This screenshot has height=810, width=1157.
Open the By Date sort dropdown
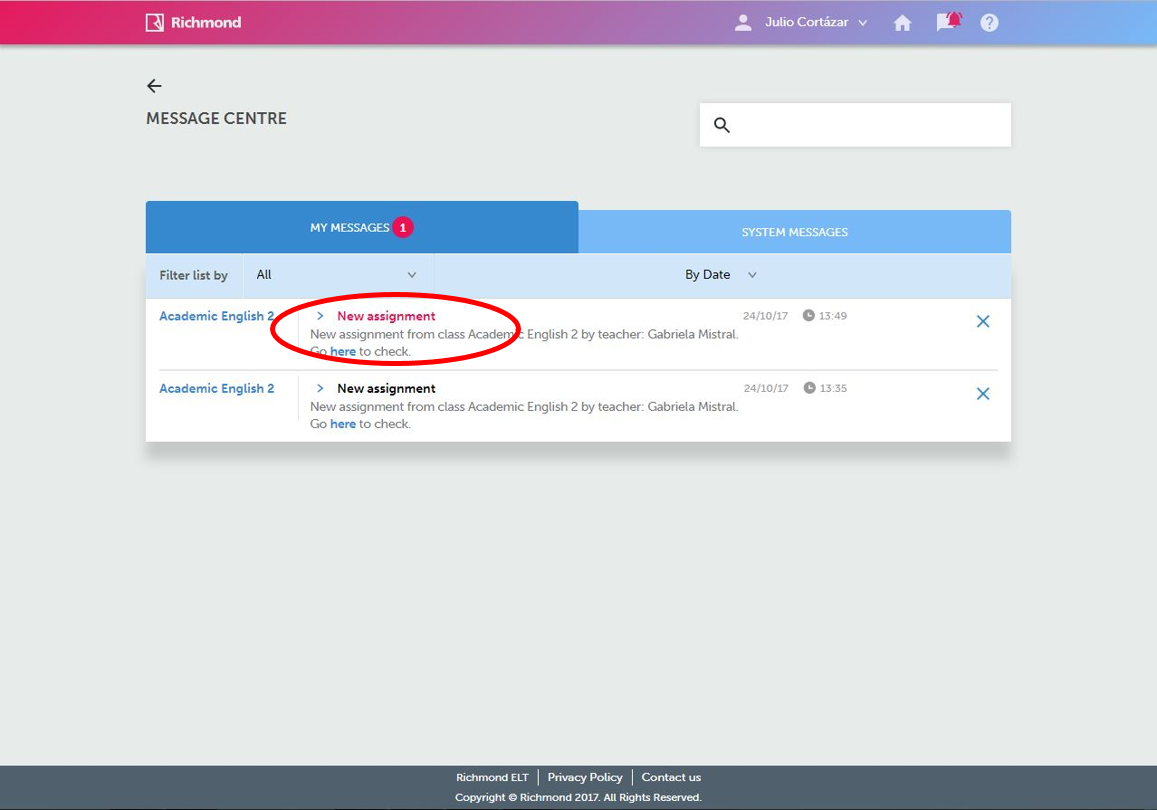[x=720, y=275]
